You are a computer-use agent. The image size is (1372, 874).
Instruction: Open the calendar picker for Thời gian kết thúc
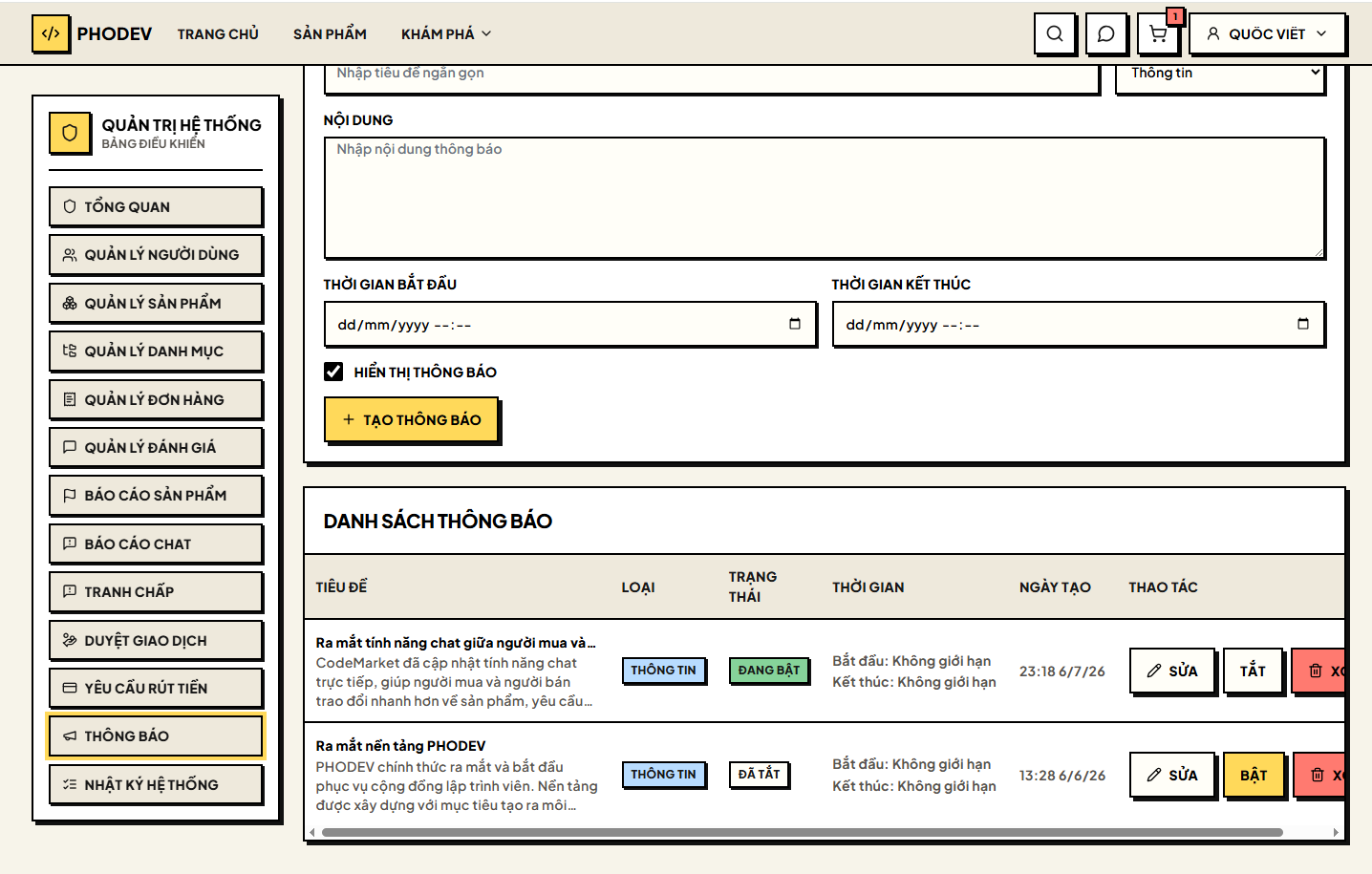[1303, 324]
